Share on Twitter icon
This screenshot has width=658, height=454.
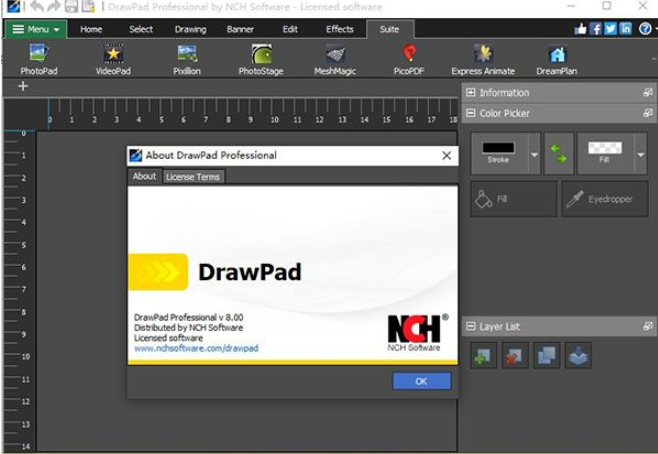pyautogui.click(x=611, y=29)
